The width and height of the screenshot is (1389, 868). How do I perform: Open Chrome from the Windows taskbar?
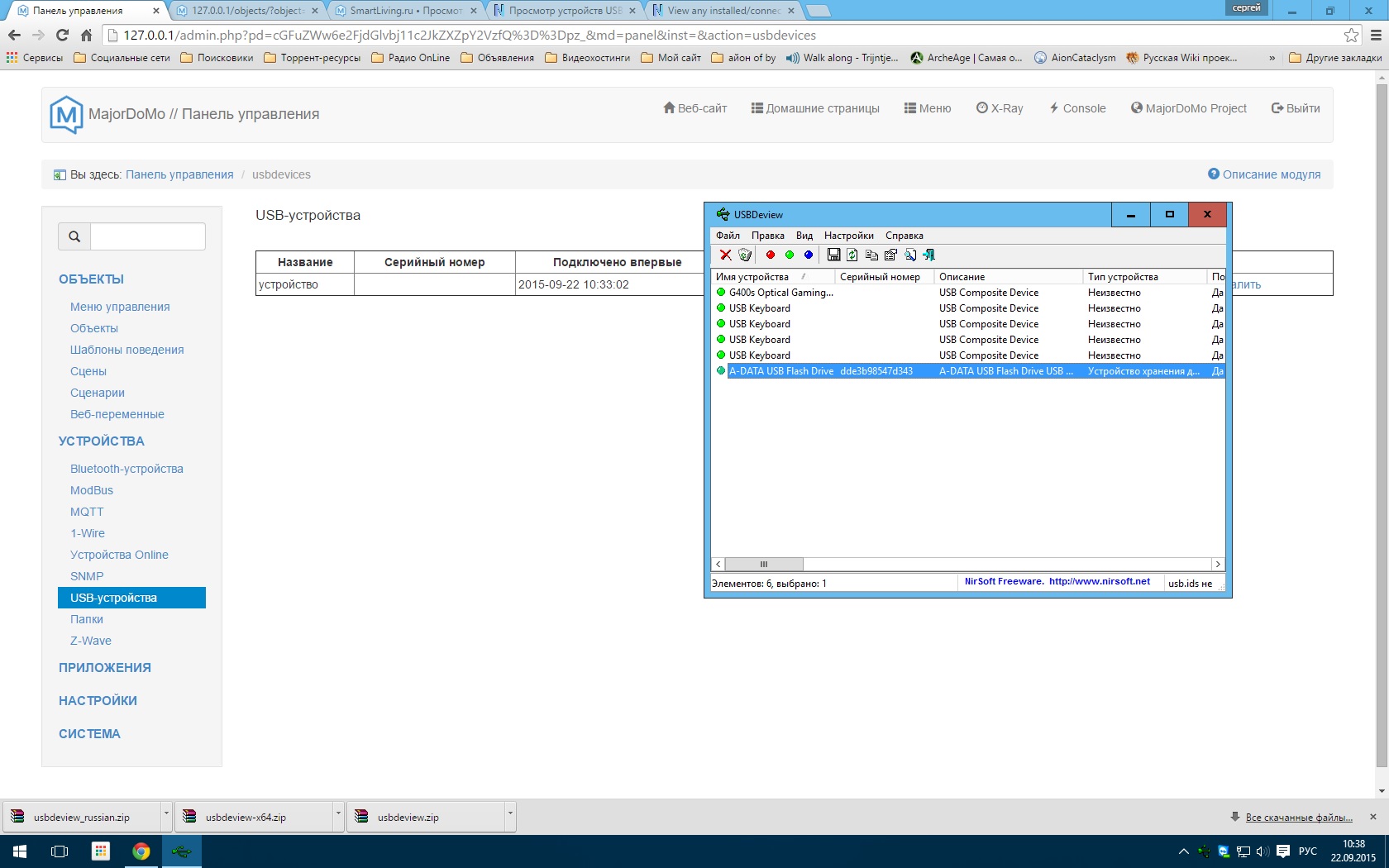point(141,851)
